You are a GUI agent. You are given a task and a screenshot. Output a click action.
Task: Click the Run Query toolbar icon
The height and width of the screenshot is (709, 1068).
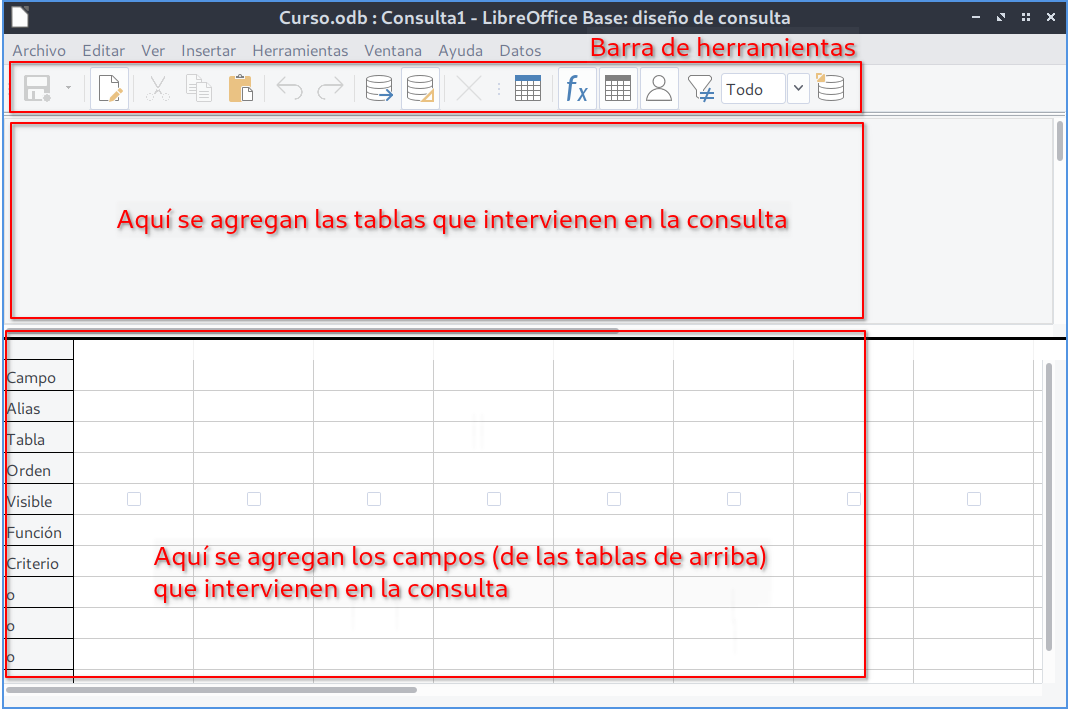(x=379, y=89)
